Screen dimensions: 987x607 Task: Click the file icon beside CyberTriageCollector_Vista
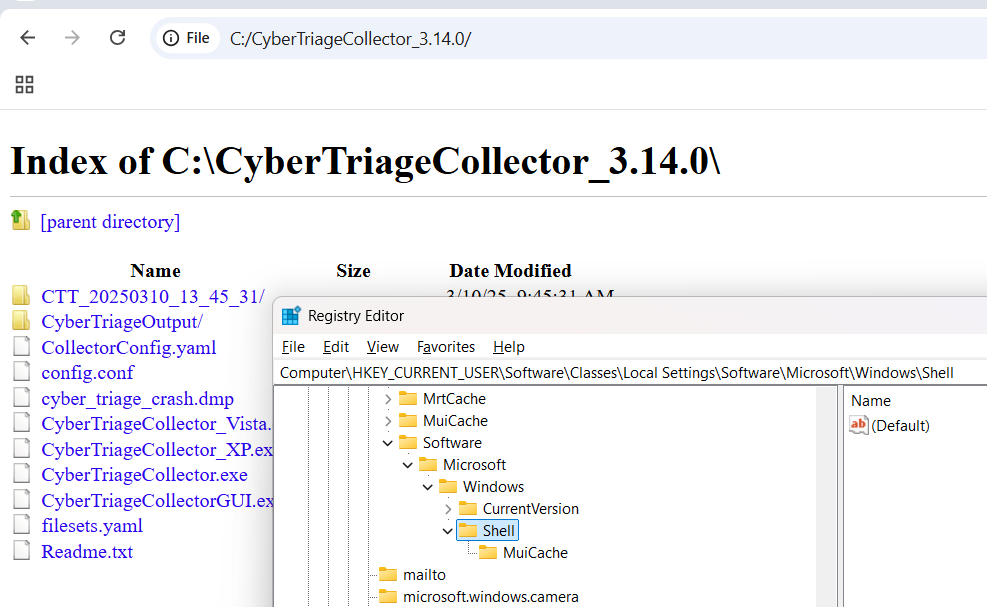(22, 423)
